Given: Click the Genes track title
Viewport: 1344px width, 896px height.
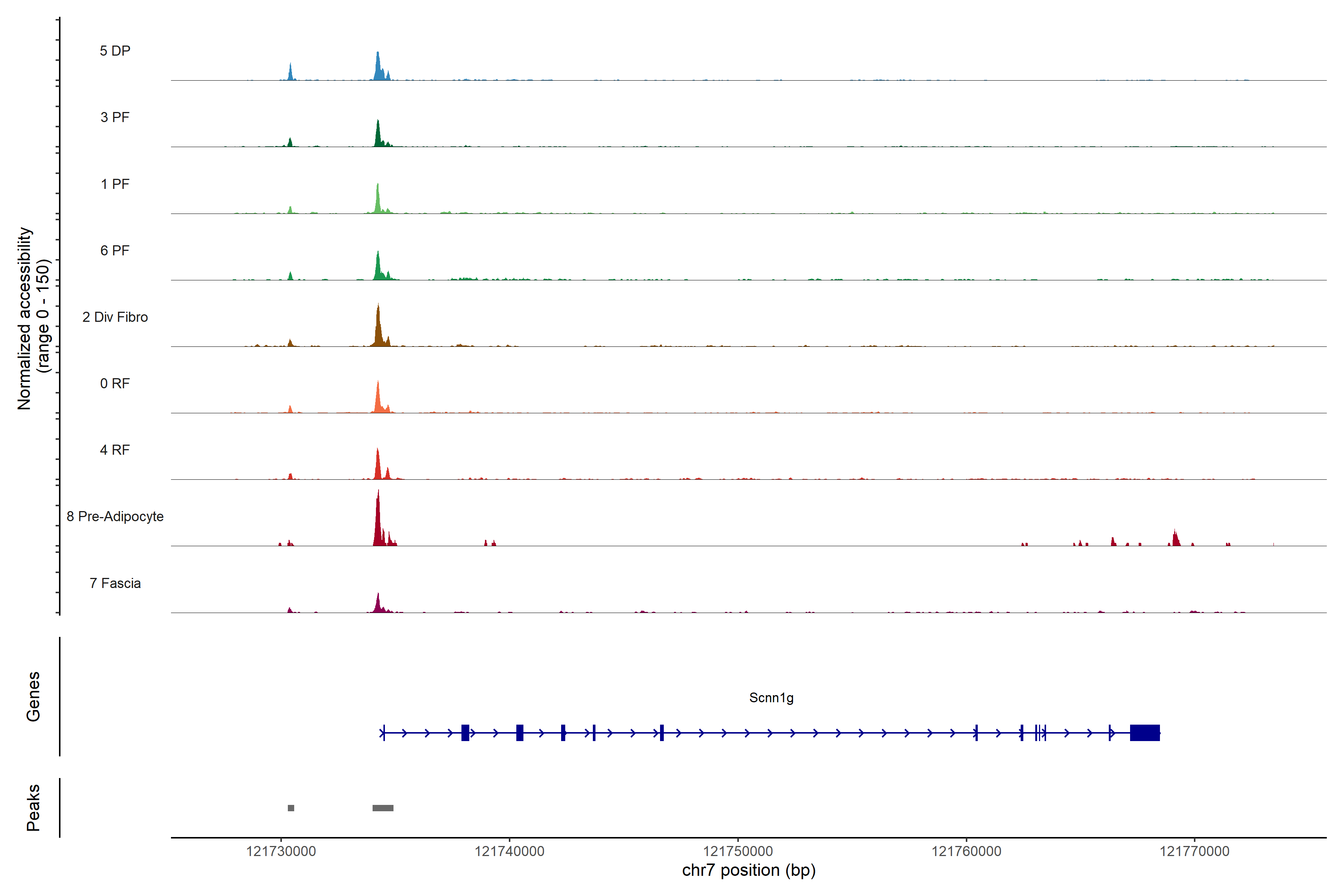Looking at the screenshot, I should [33, 697].
